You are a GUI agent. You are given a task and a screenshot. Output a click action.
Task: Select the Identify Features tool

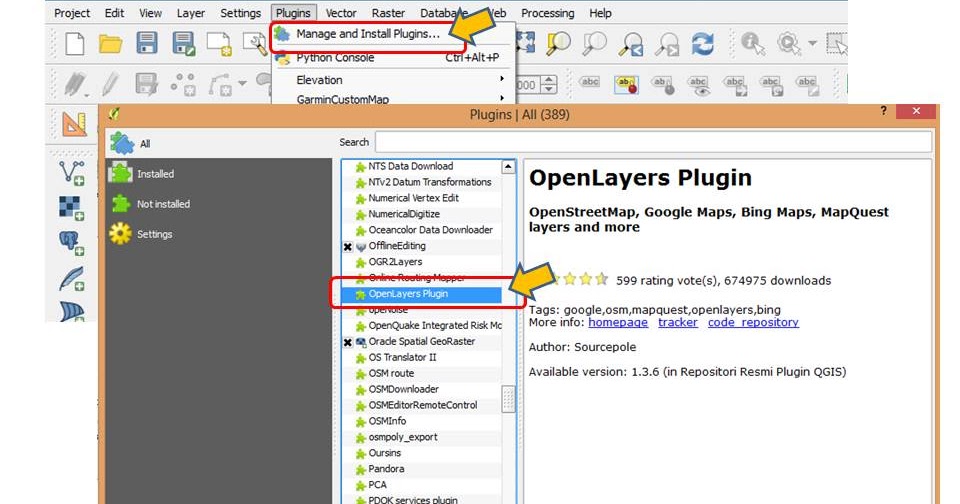click(x=752, y=43)
